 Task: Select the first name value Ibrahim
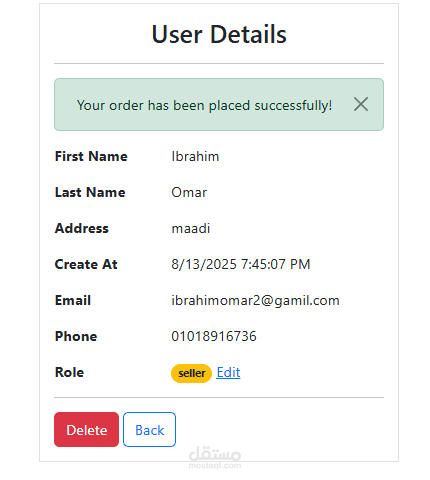click(x=195, y=156)
